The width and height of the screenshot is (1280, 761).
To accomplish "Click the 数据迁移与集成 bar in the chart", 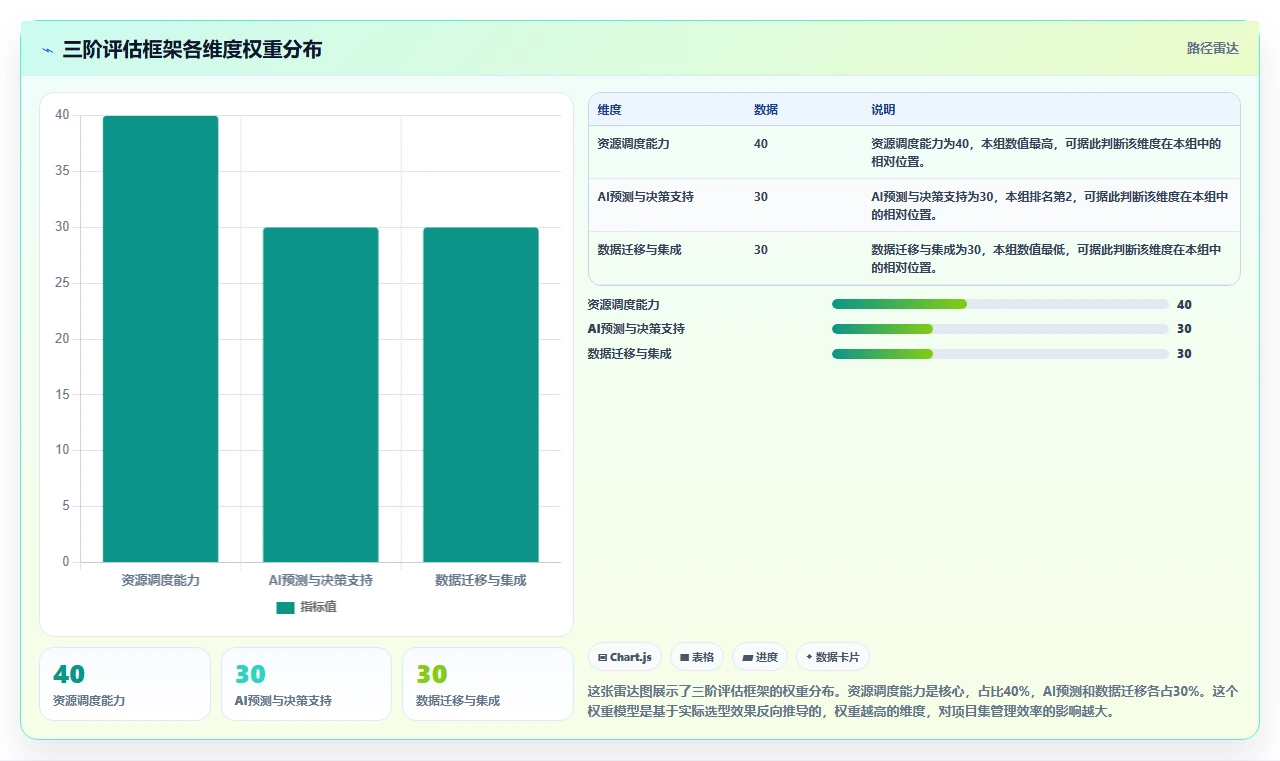I will click(481, 395).
